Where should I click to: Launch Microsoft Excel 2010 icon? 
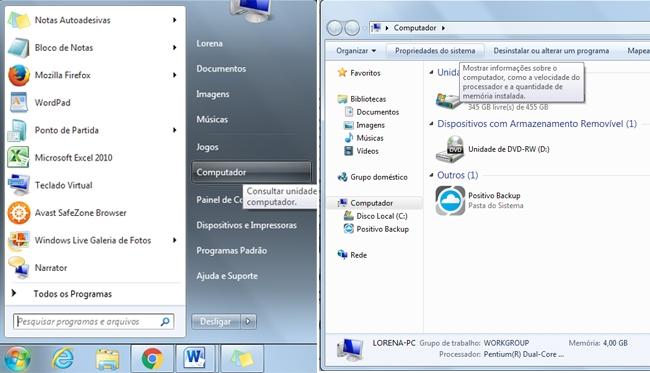pos(18,157)
